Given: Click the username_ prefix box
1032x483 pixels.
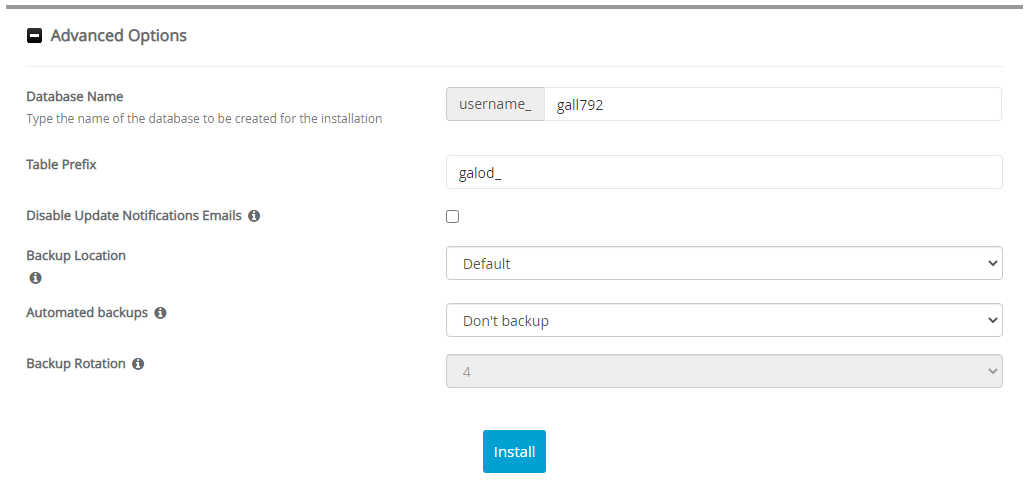Looking at the screenshot, I should [x=495, y=104].
